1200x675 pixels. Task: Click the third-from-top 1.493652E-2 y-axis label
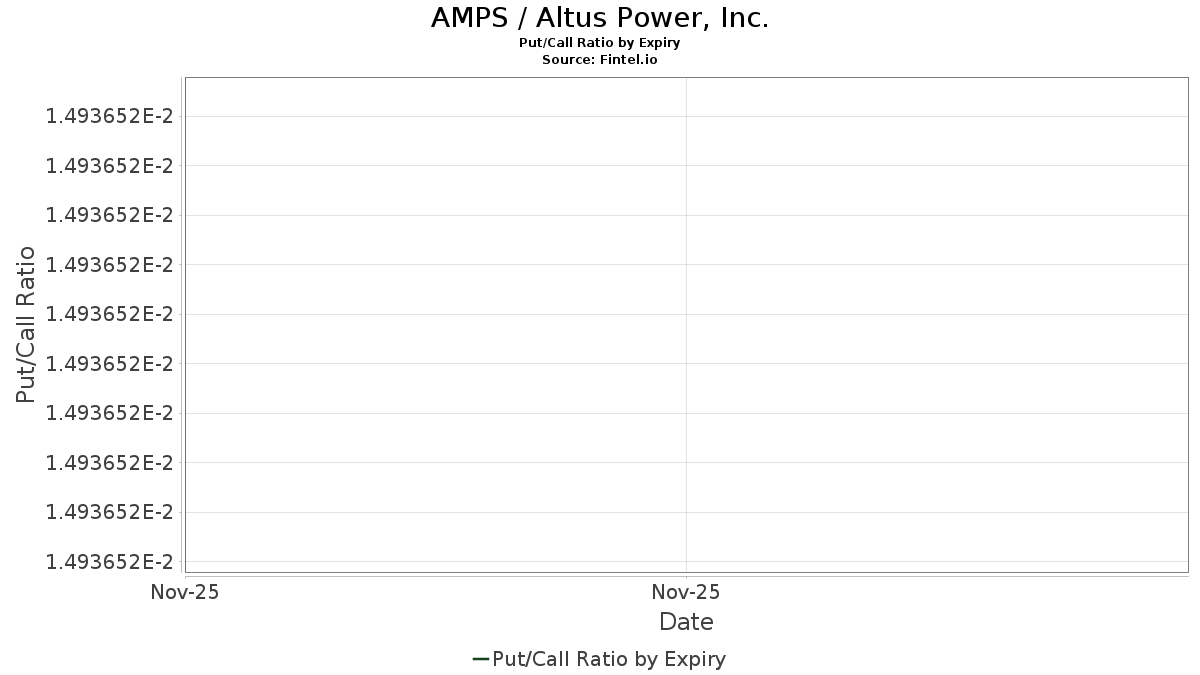[109, 215]
